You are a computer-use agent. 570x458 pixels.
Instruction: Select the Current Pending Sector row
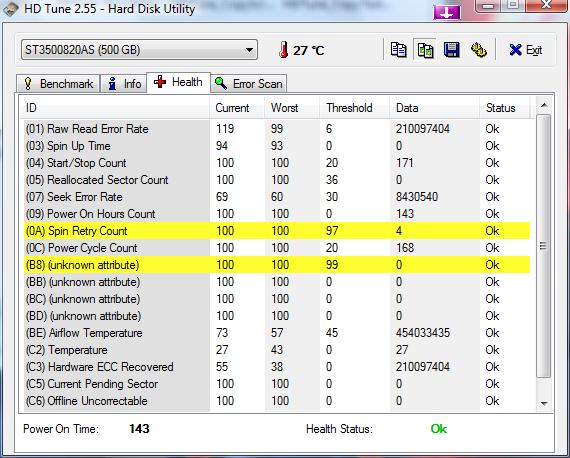[277, 384]
